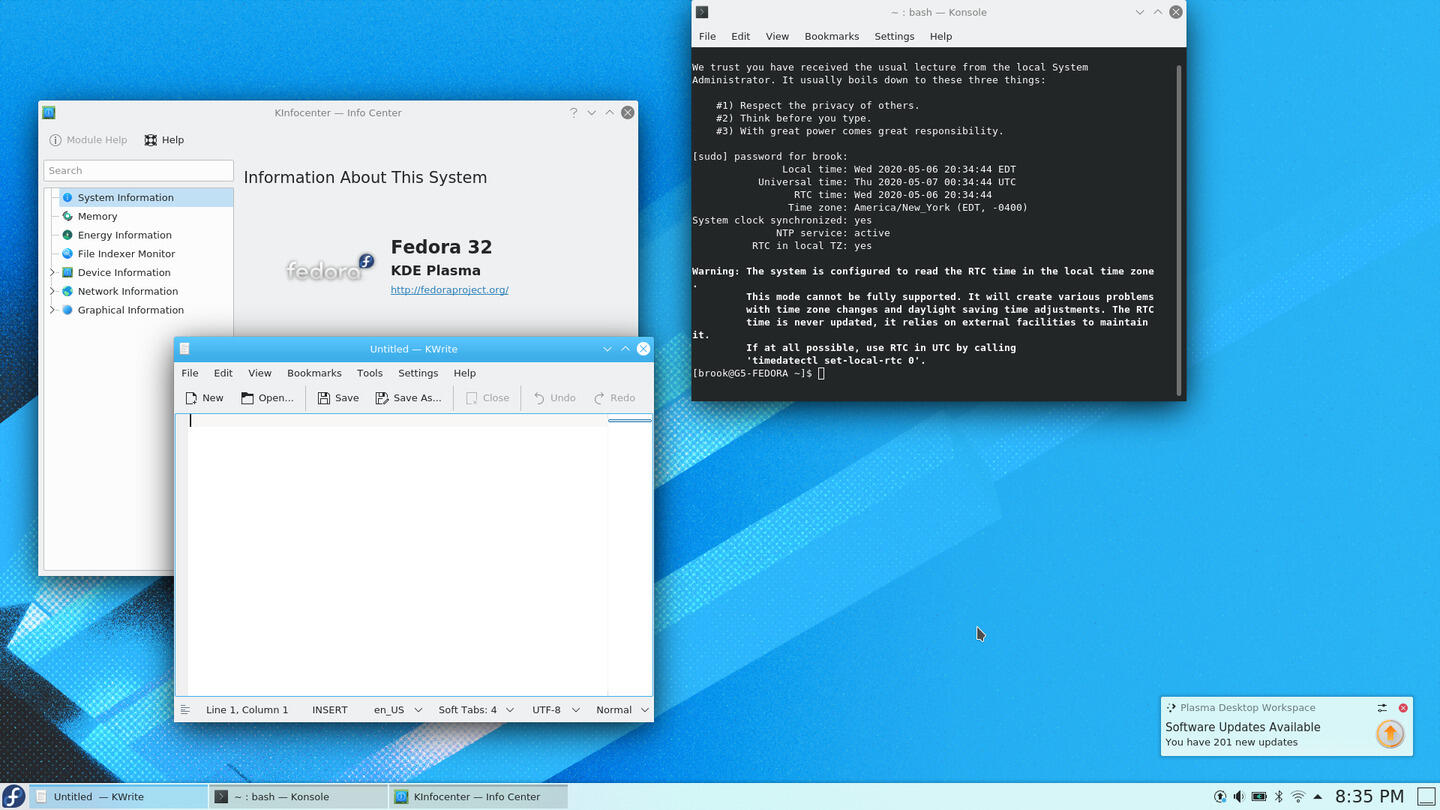1440x810 pixels.
Task: Click the Open file icon in KWrite
Action: [x=247, y=398]
